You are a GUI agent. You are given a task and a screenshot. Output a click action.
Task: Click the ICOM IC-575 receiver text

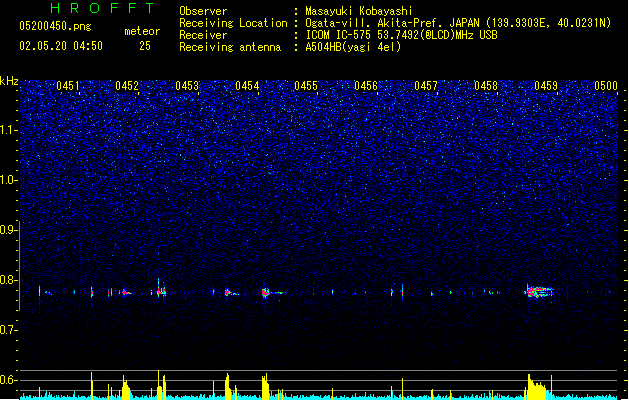401,35
